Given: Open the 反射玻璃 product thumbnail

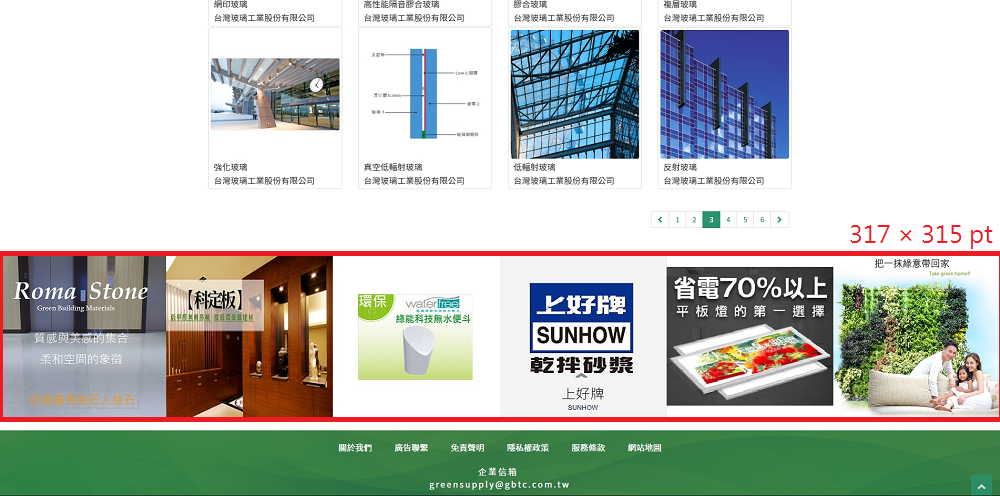Looking at the screenshot, I should pos(724,94).
